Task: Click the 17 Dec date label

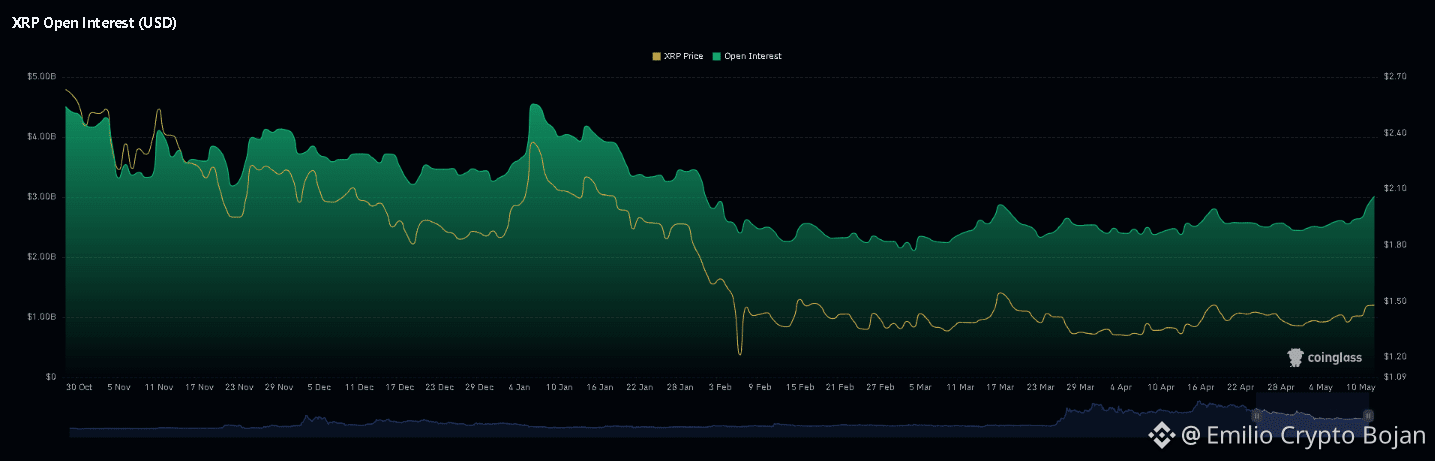Action: pos(399,386)
